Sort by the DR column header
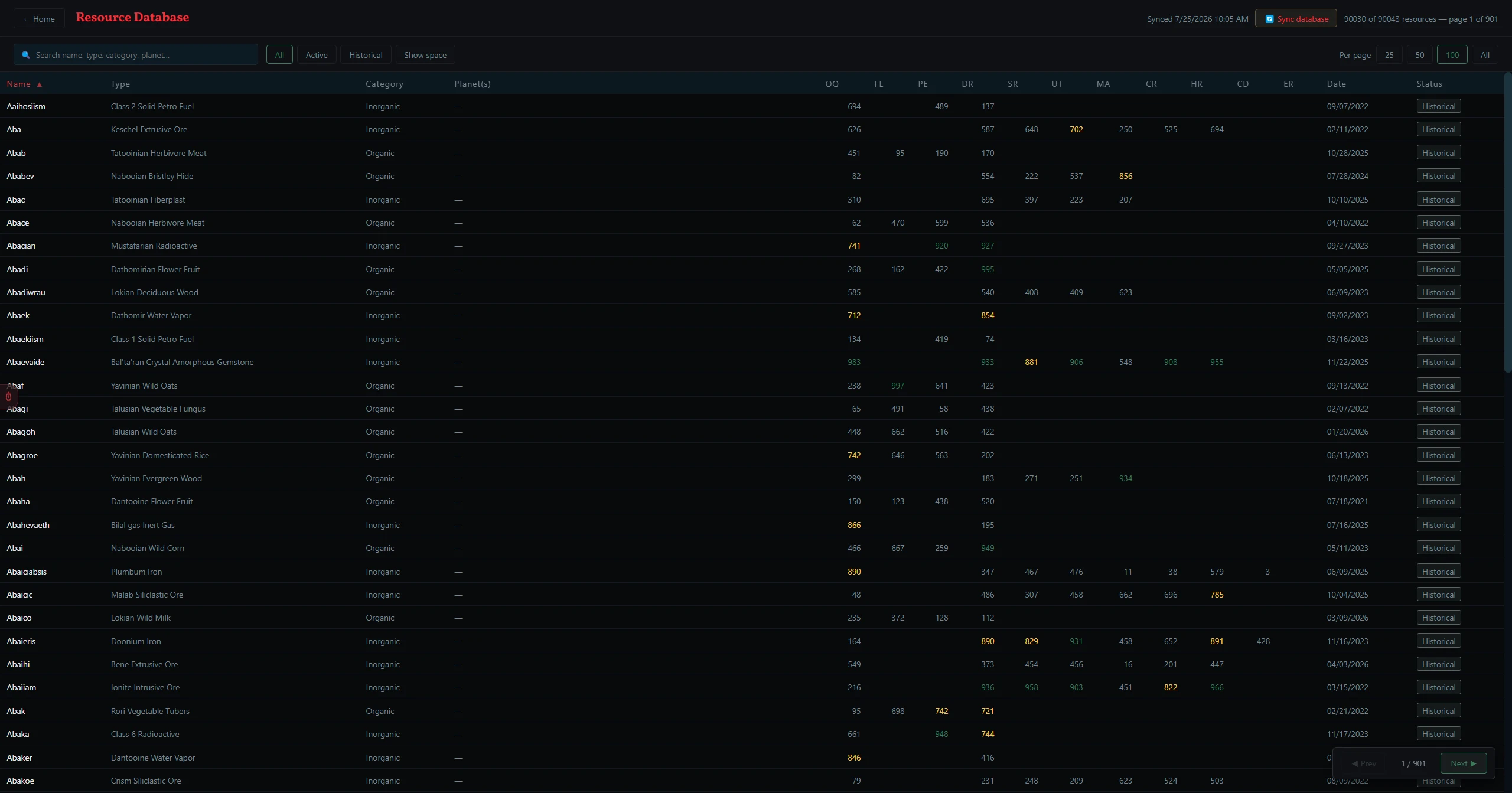 coord(967,84)
